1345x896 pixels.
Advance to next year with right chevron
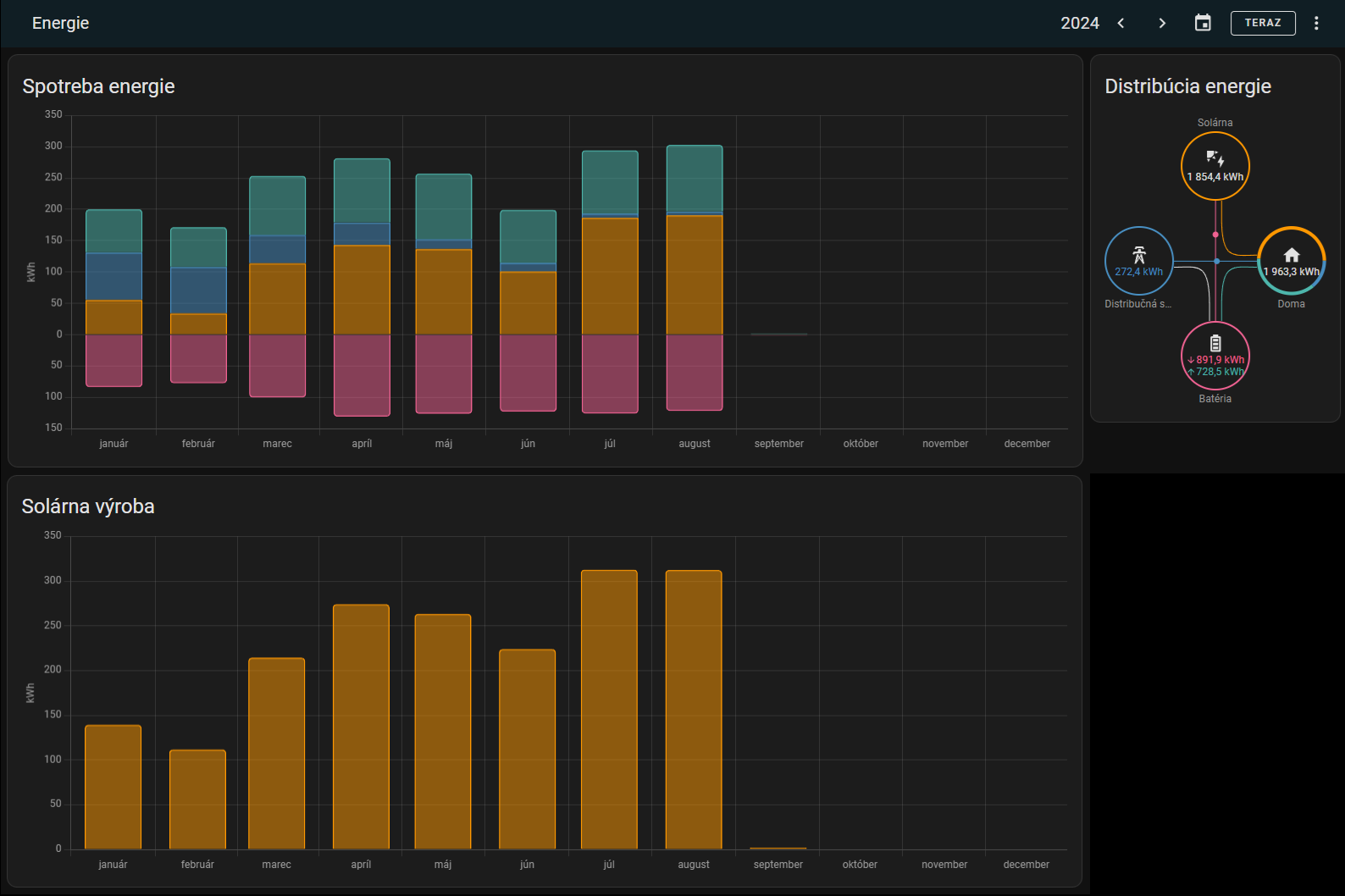(1162, 23)
